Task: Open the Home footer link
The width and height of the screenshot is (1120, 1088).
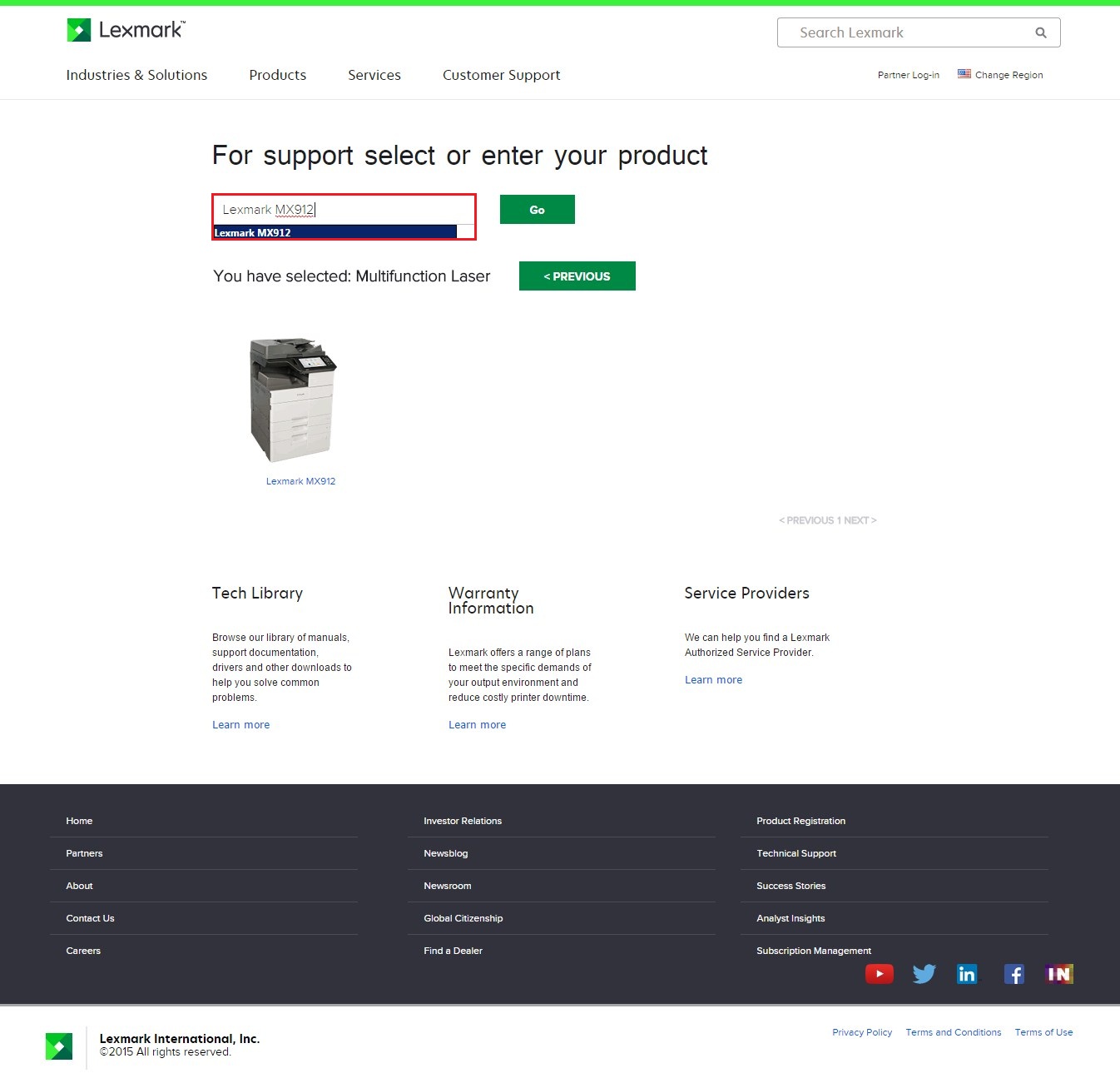Action: click(79, 821)
